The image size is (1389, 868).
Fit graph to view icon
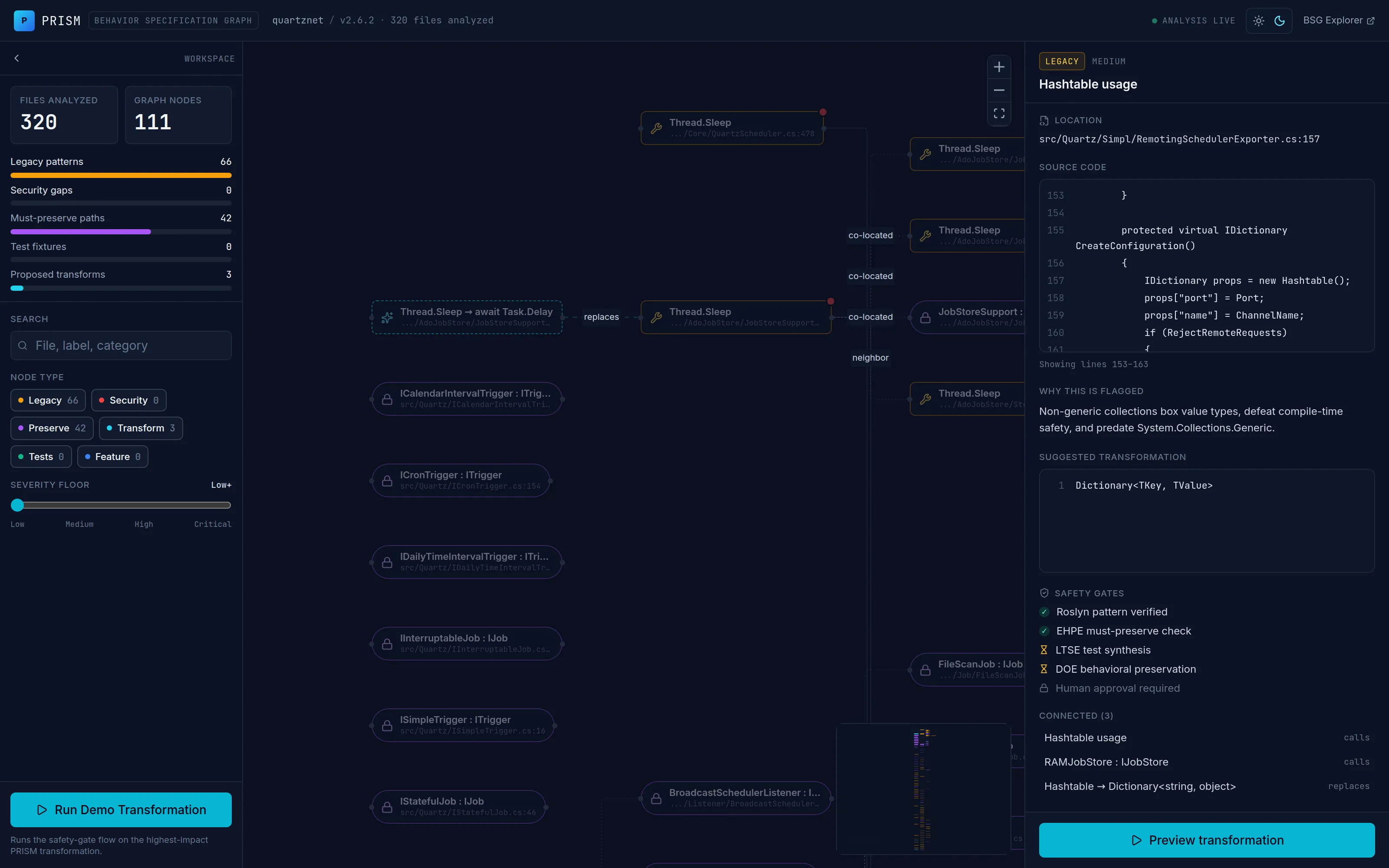pos(999,113)
